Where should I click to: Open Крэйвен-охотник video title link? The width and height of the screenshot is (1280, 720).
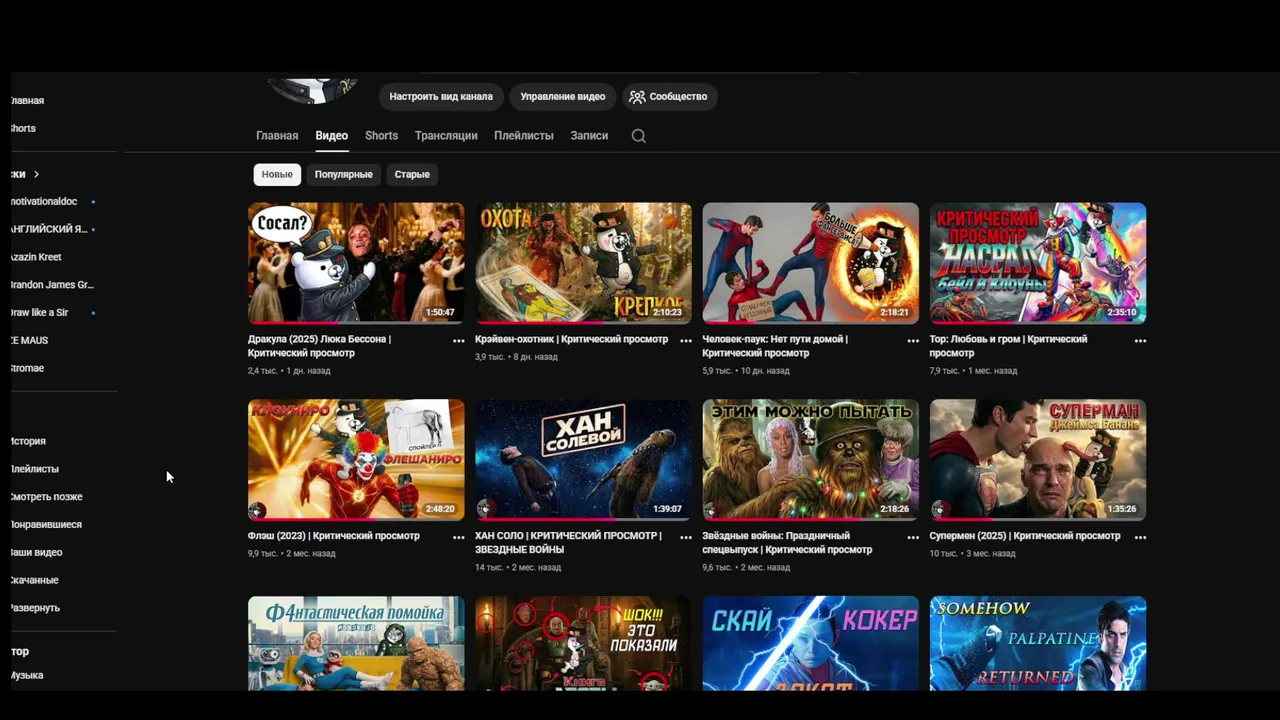pos(571,339)
